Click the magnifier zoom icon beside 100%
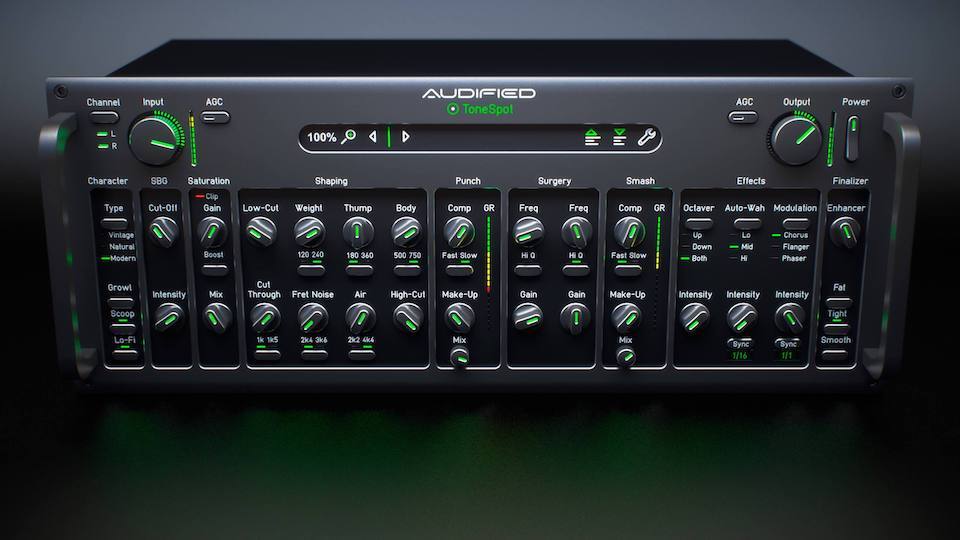This screenshot has width=960, height=540. [x=348, y=137]
